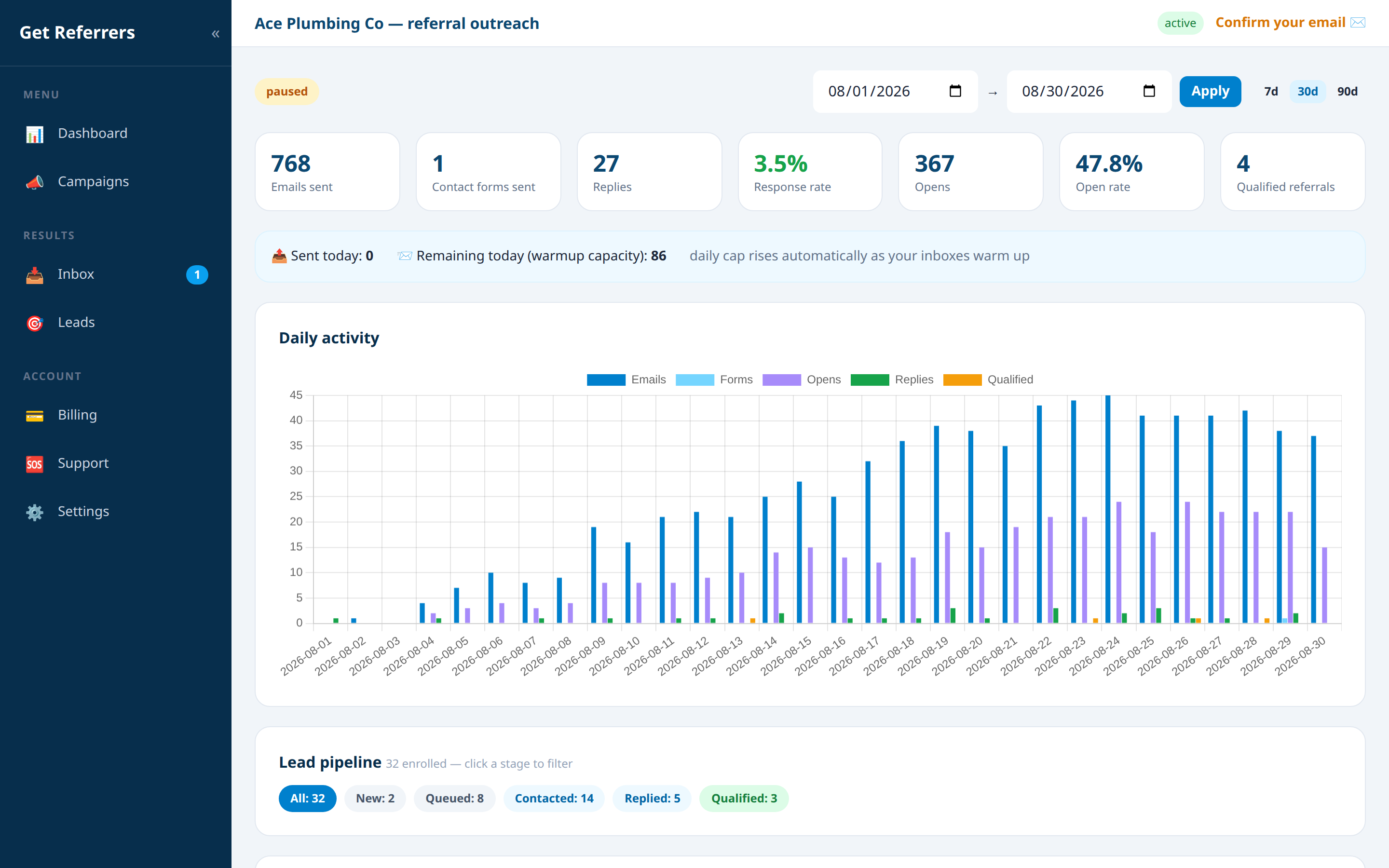Filter pipeline by Replied: 5
This screenshot has width=1389, height=868.
pos(652,798)
